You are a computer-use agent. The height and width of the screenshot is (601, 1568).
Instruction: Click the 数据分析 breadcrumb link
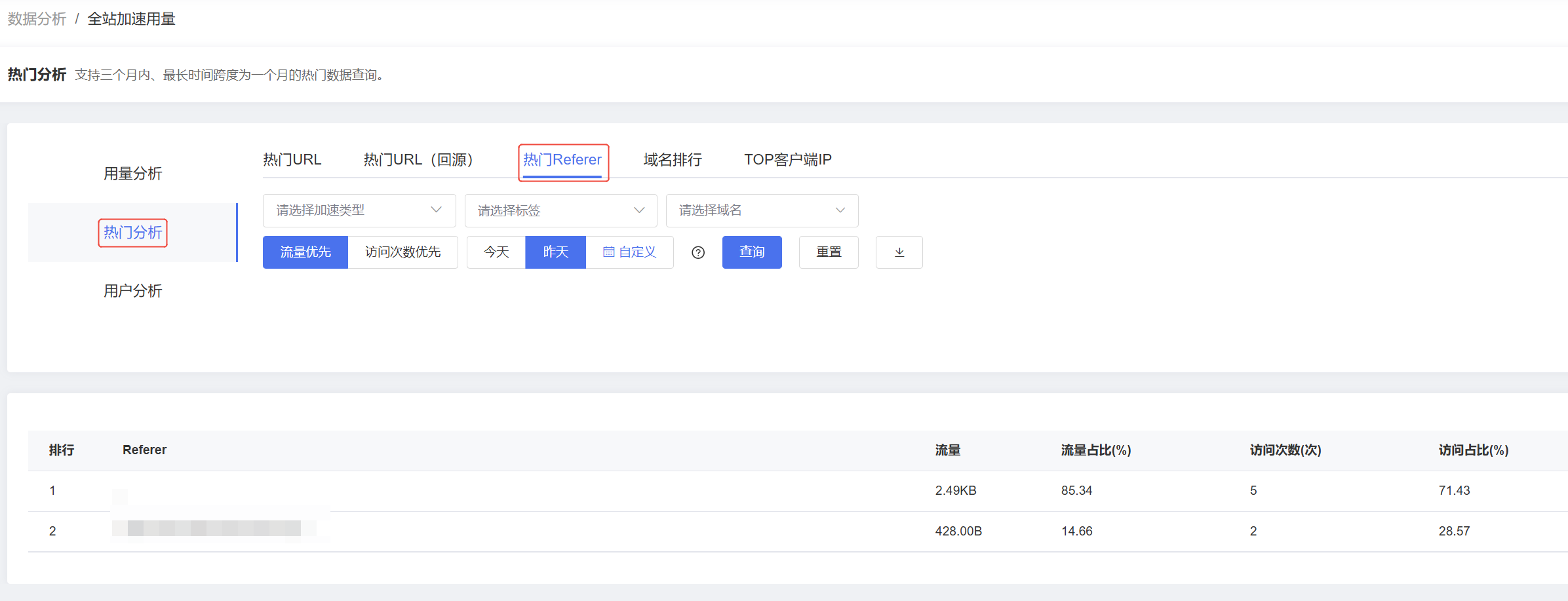pos(37,19)
